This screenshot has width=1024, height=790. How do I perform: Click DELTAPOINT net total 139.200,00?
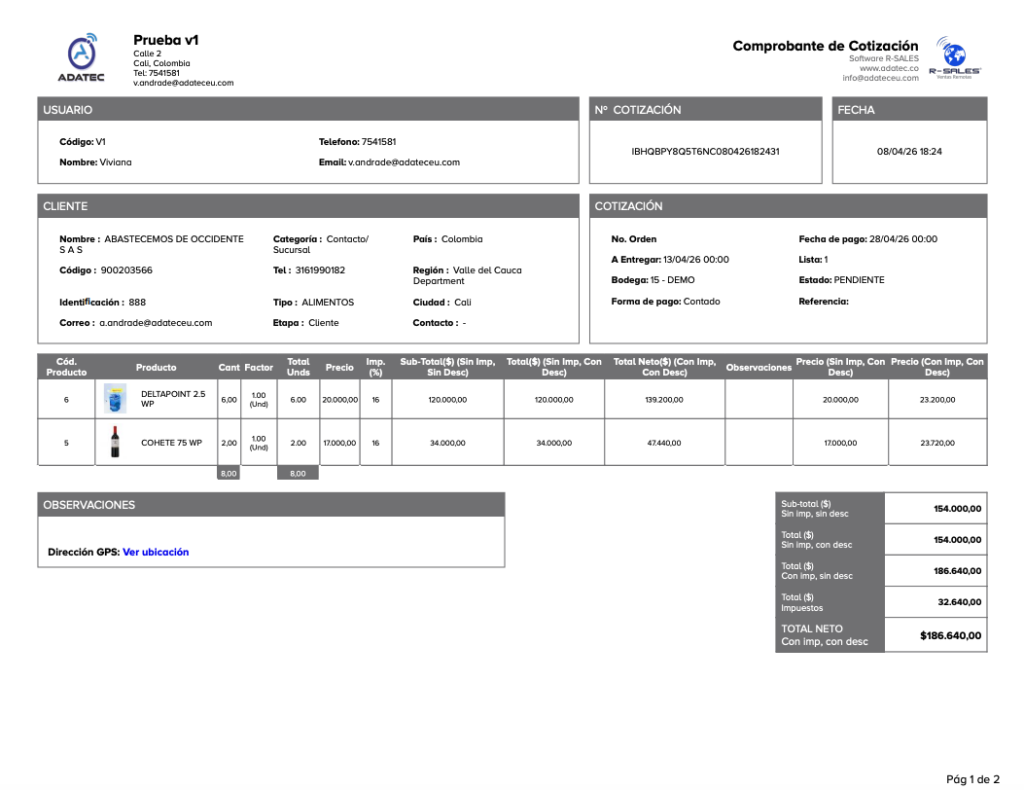coord(664,400)
